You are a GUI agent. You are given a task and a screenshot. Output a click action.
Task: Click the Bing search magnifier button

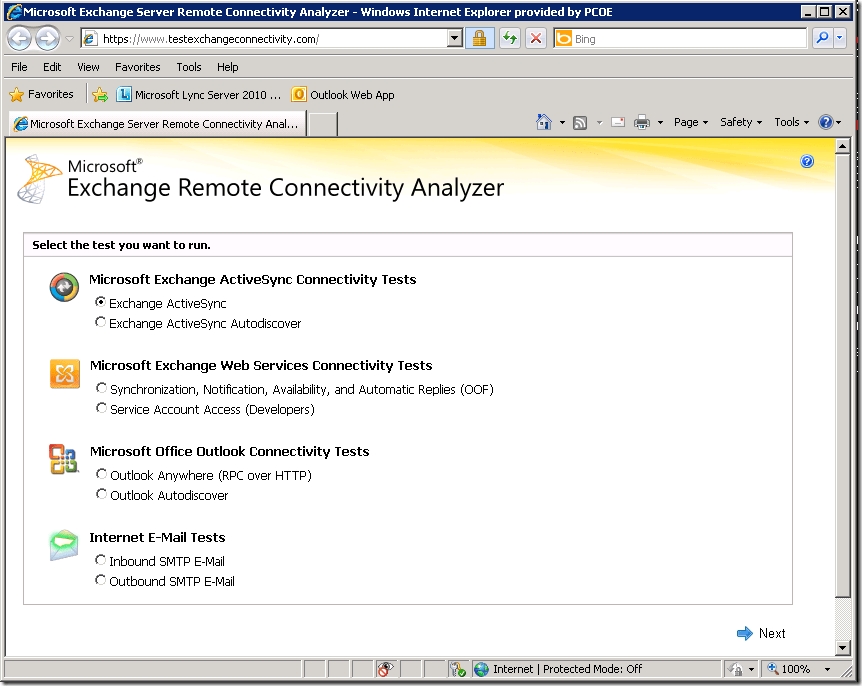822,38
